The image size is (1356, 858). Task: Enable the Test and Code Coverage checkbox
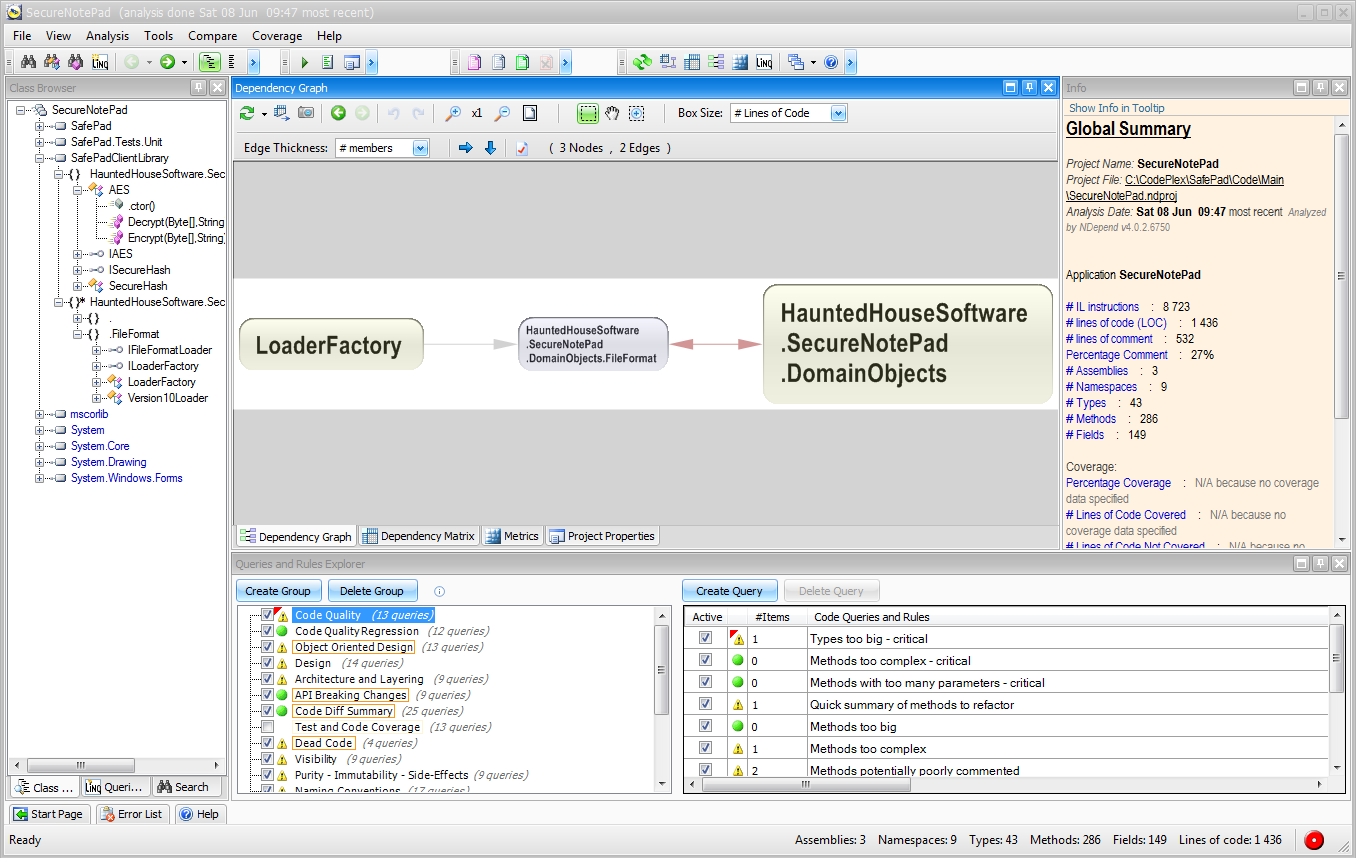267,727
